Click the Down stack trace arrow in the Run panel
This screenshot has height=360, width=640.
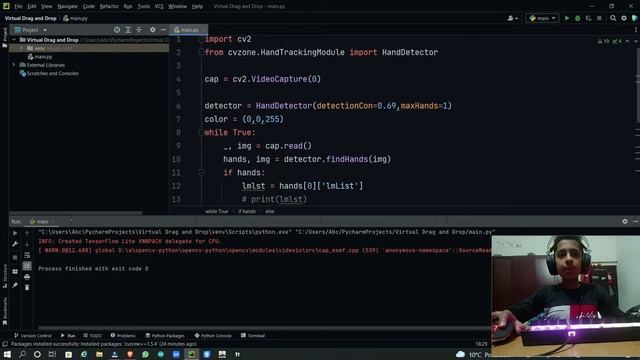(x=27, y=244)
